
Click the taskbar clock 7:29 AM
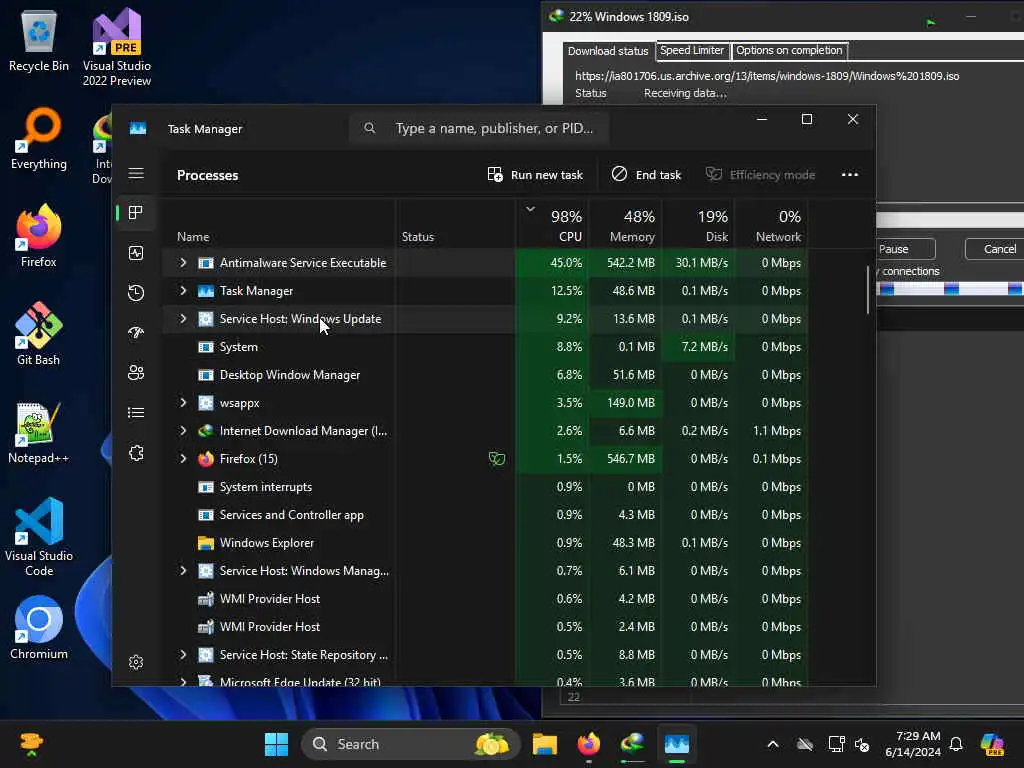click(912, 744)
